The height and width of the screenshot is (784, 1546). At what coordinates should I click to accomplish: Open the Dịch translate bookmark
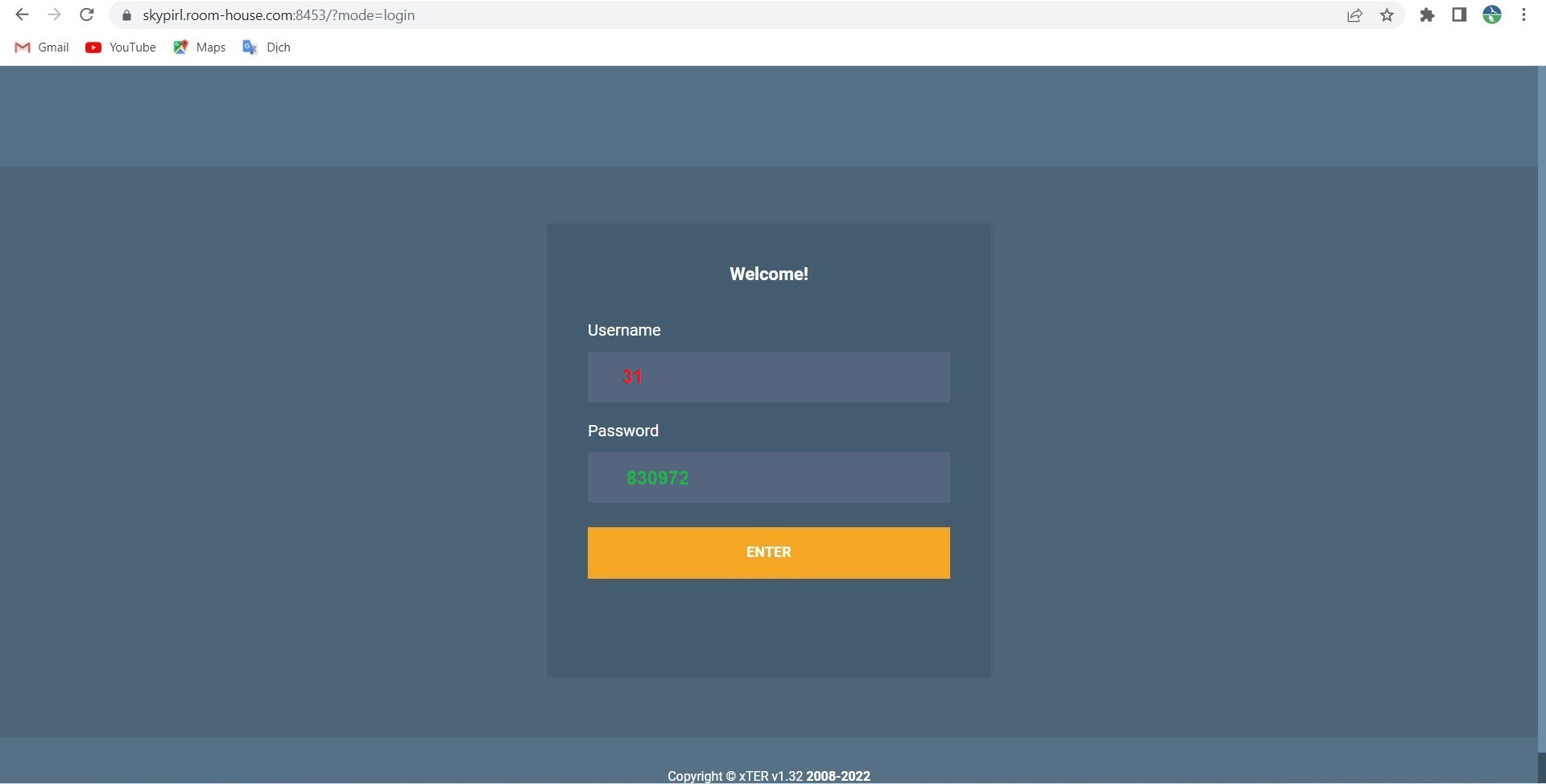click(267, 47)
